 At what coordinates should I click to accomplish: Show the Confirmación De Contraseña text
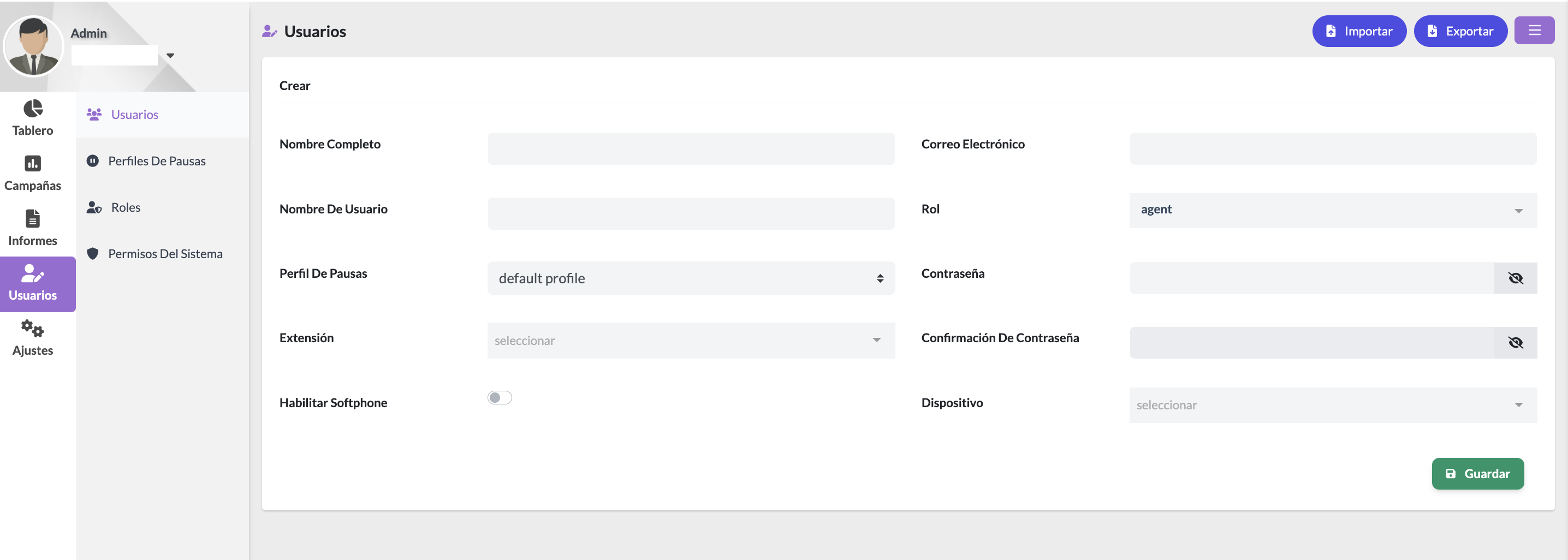click(1515, 343)
